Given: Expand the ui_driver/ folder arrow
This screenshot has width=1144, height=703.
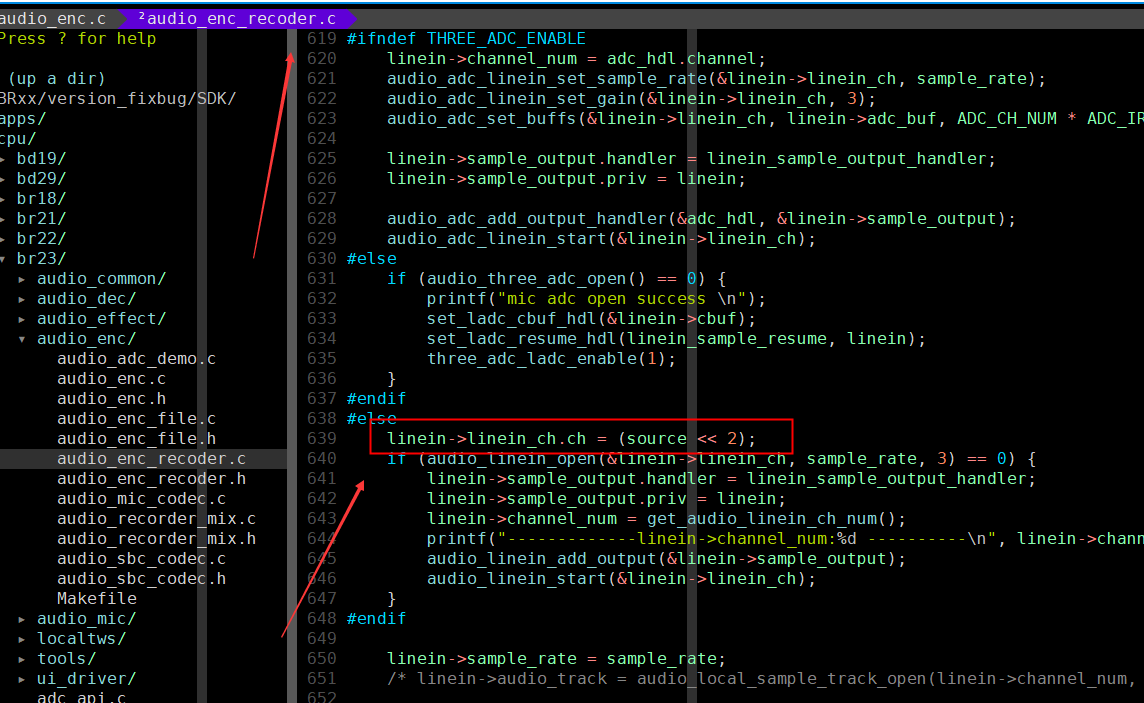Looking at the screenshot, I should coord(22,679).
